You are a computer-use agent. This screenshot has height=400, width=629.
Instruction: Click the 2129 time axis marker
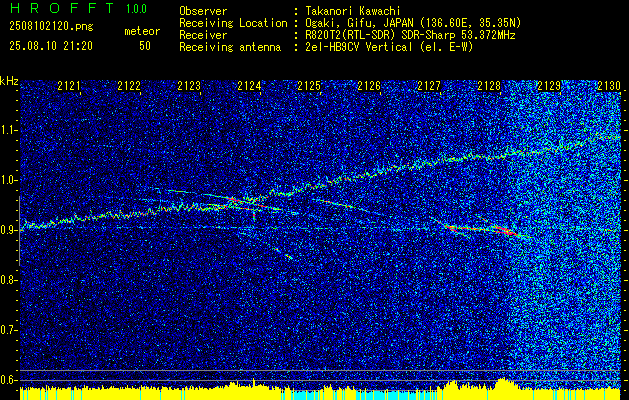click(x=549, y=86)
